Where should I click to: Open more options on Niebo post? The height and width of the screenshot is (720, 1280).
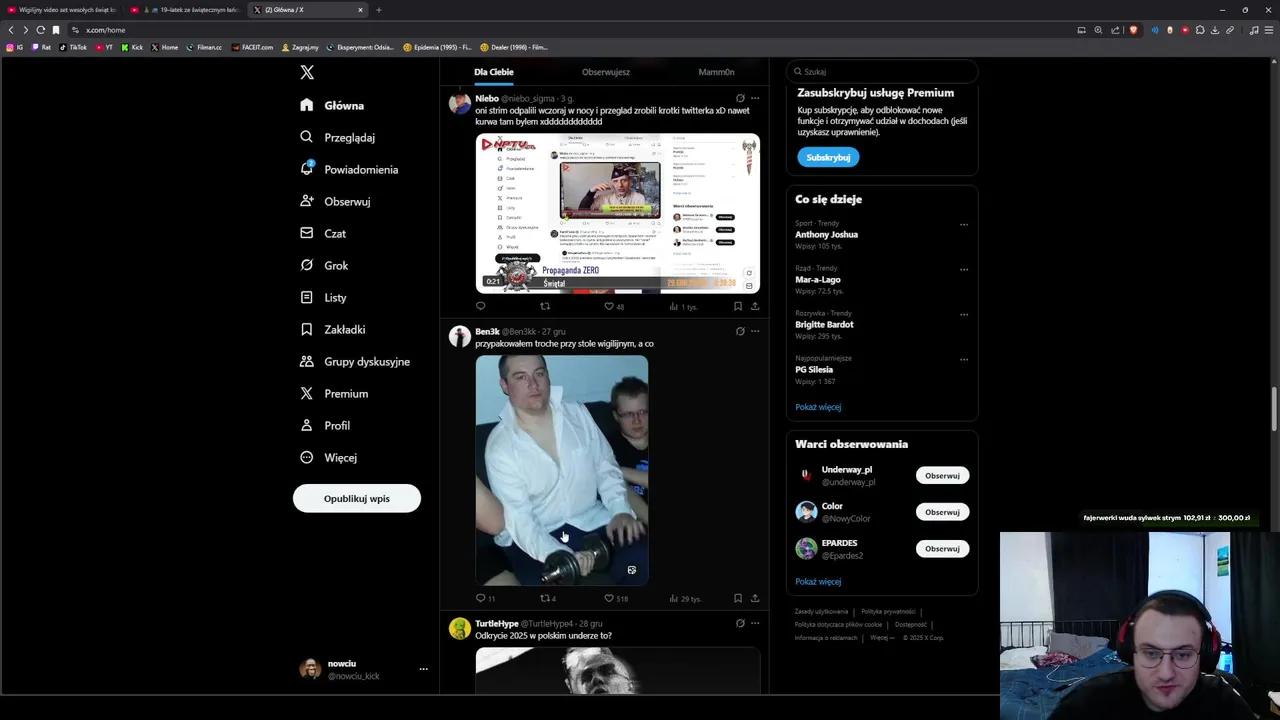tap(755, 98)
